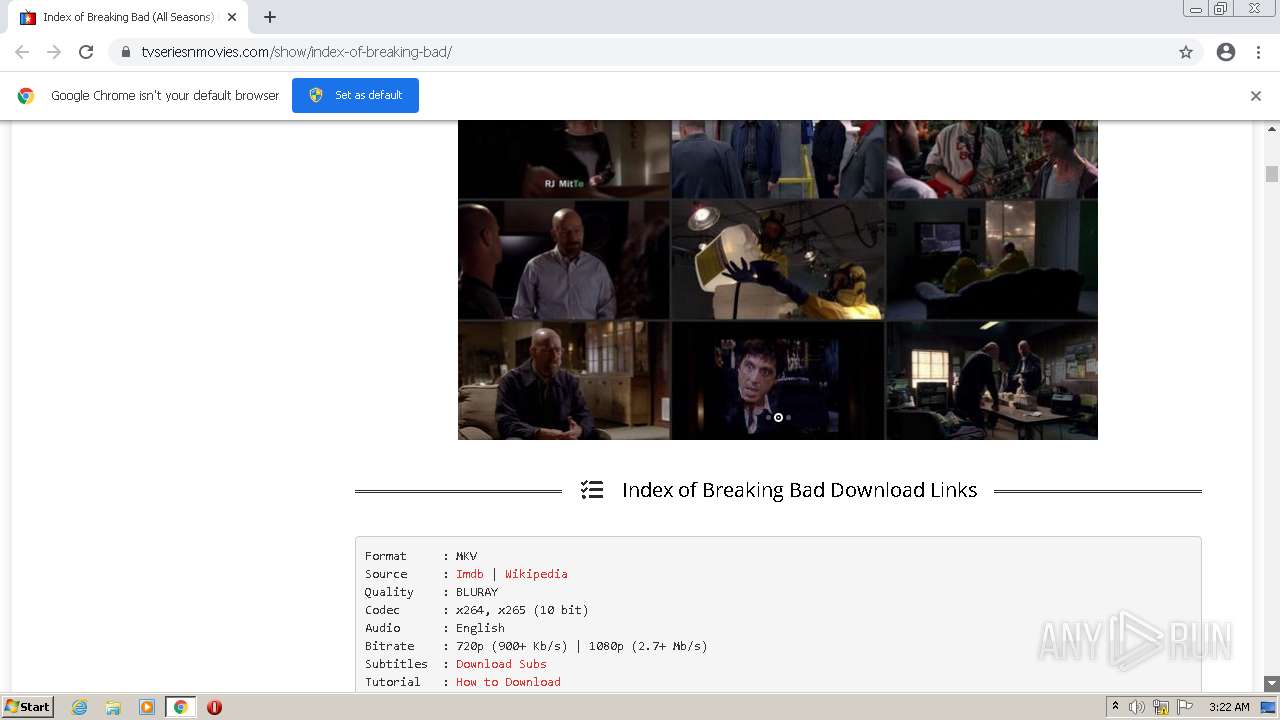Open the media player taskbar icon
The image size is (1280, 720).
pos(147,707)
